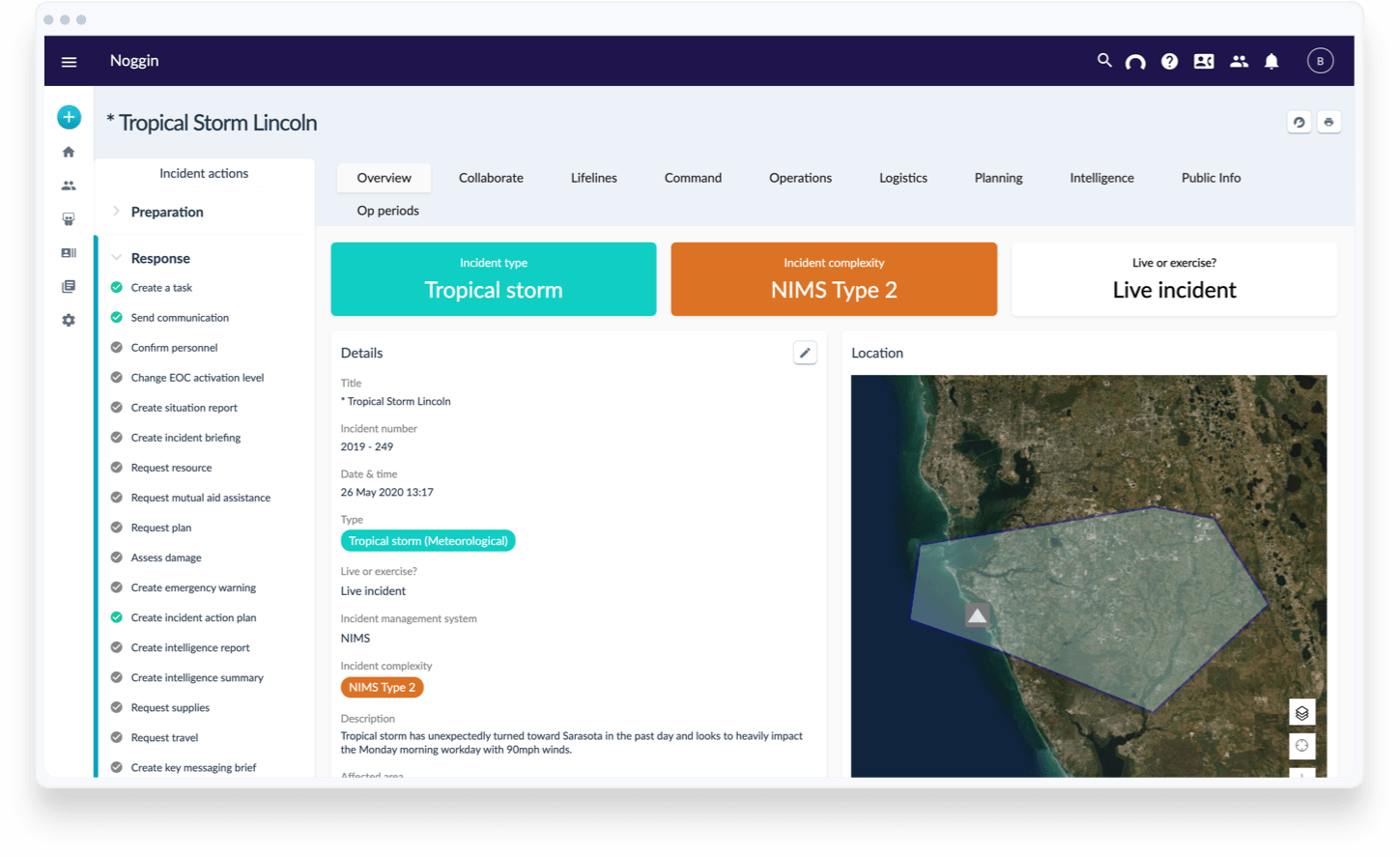Open settings via the sidebar gear icon
This screenshot has height=857, width=1400.
coord(69,320)
